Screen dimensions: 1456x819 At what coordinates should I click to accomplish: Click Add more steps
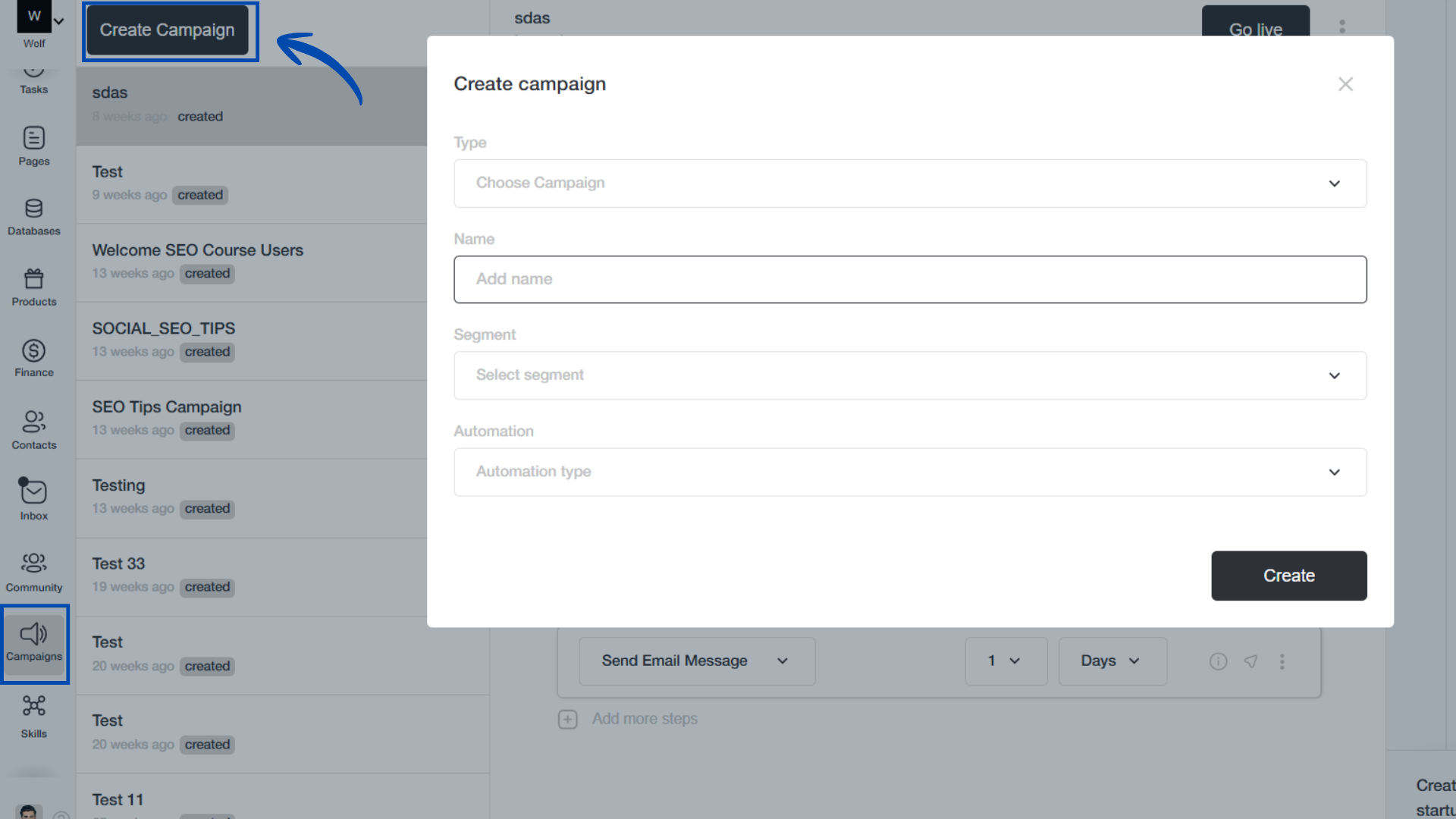pyautogui.click(x=644, y=718)
